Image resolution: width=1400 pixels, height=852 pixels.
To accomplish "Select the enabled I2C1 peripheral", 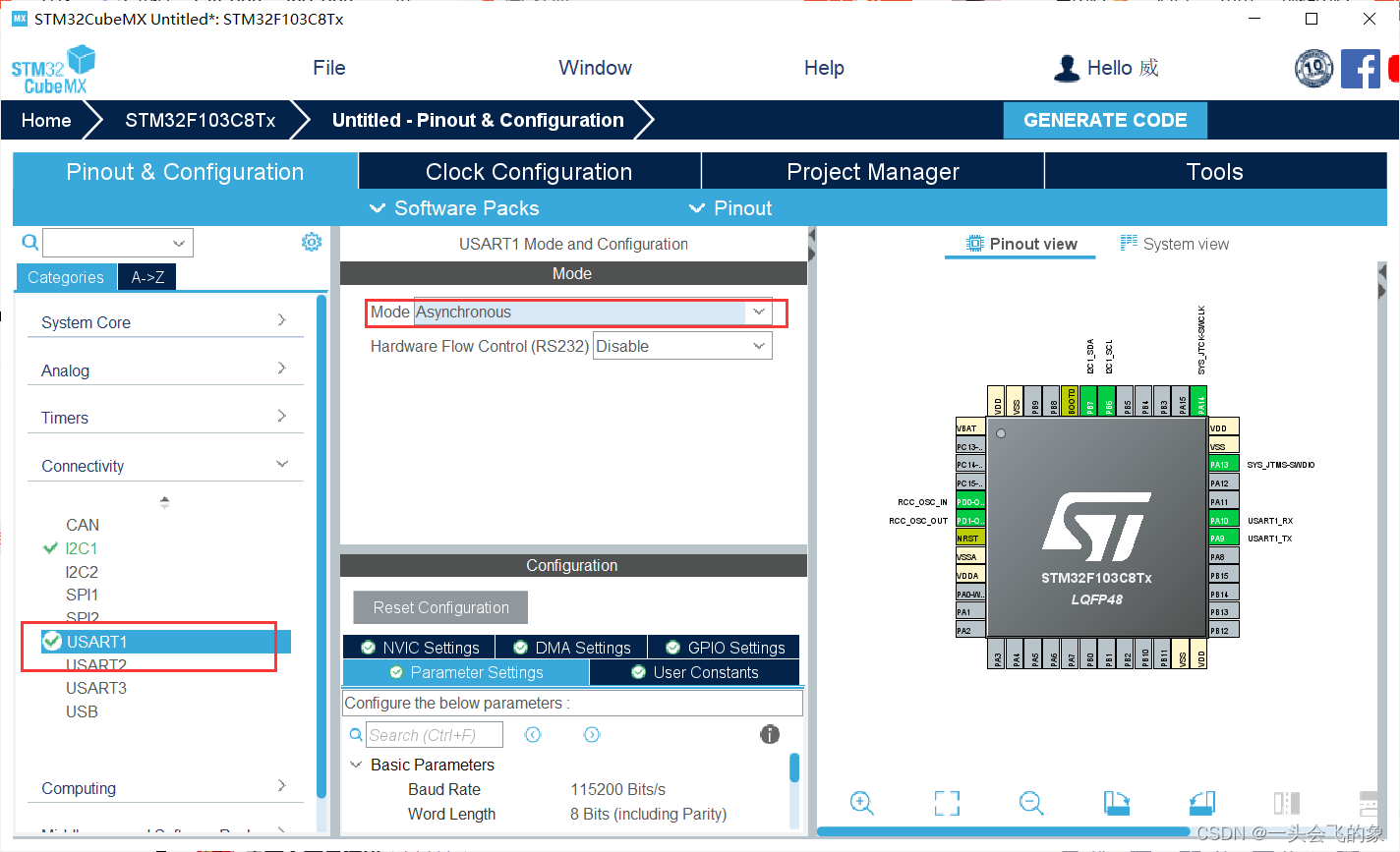I will click(83, 548).
